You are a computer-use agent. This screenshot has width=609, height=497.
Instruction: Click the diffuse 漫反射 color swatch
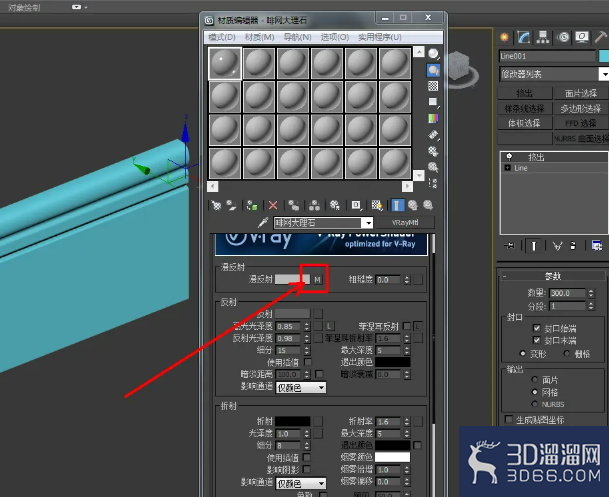tap(292, 279)
